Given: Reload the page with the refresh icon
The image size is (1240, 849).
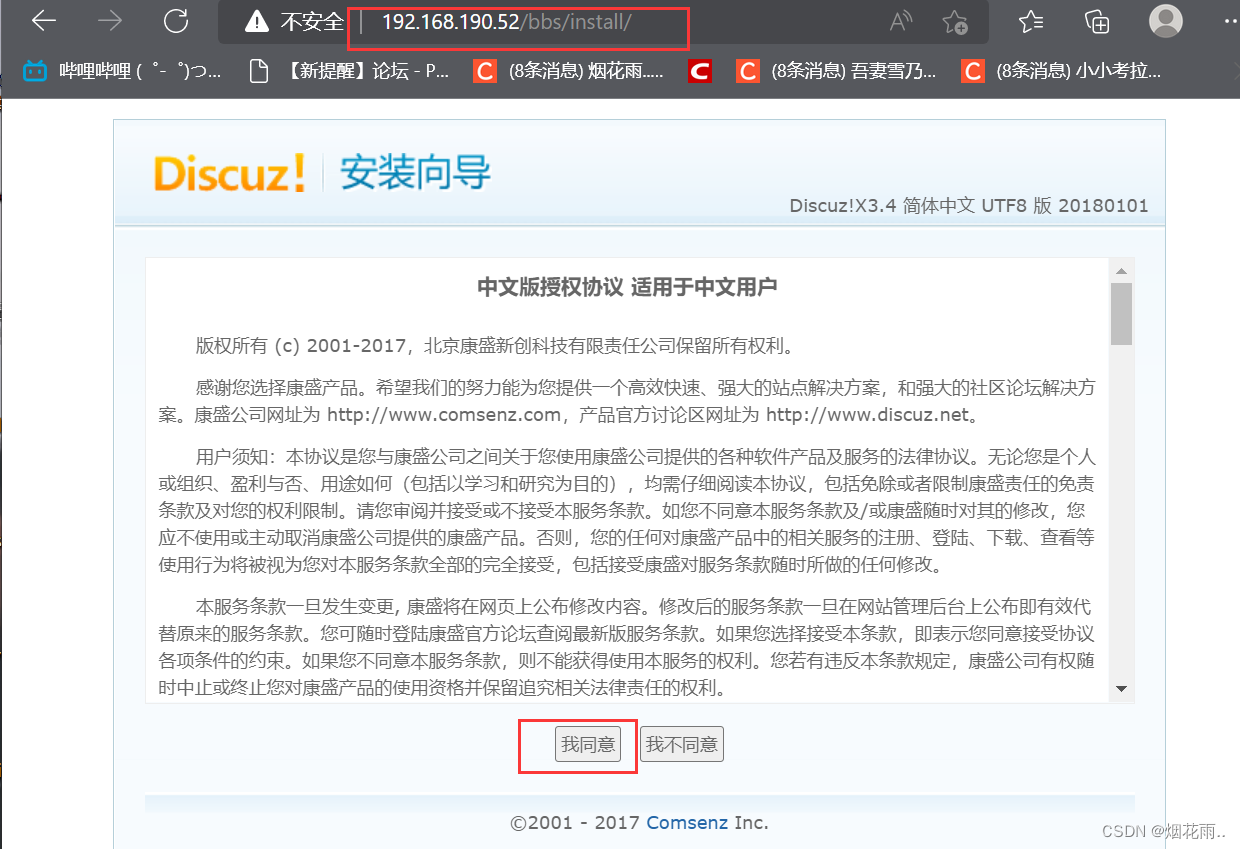Looking at the screenshot, I should click(176, 21).
